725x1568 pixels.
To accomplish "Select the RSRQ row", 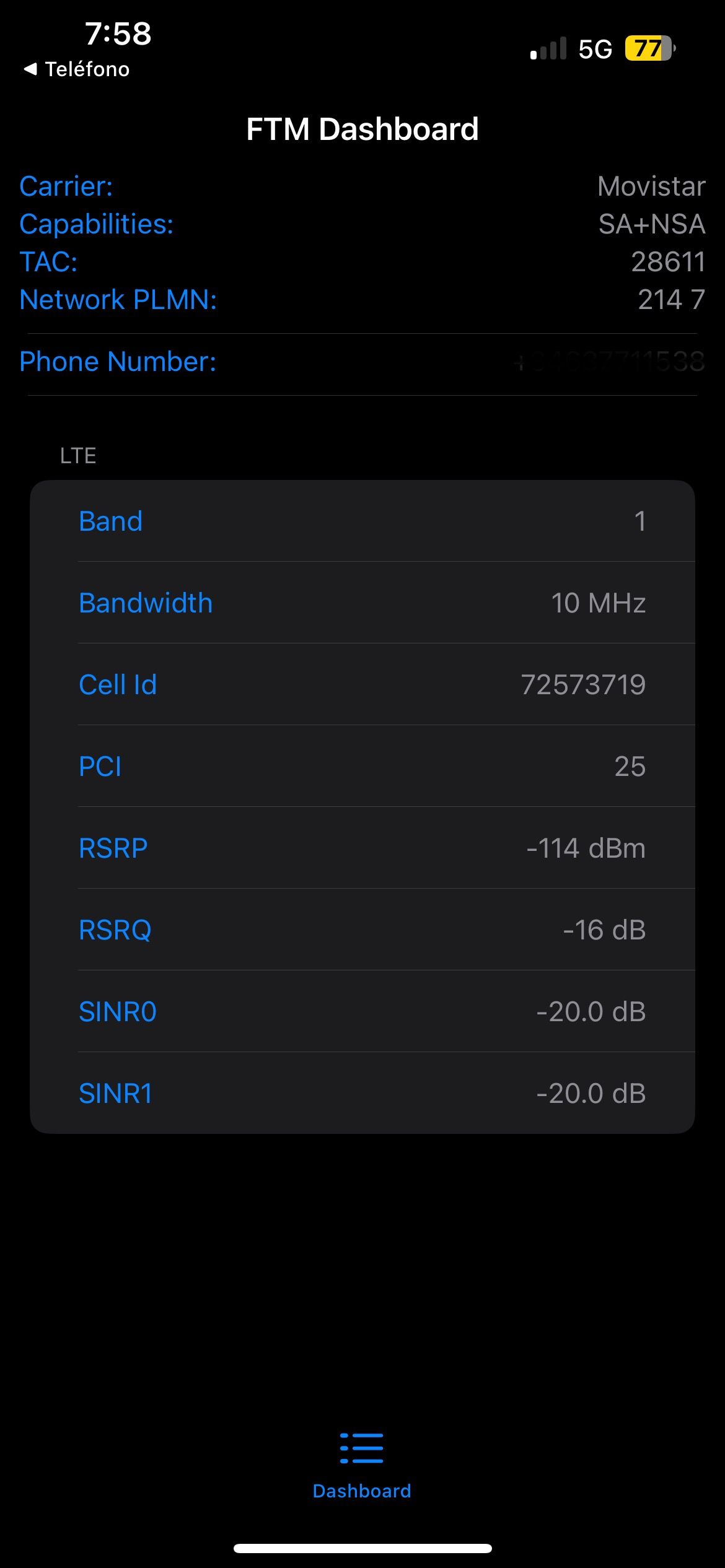I will point(362,930).
